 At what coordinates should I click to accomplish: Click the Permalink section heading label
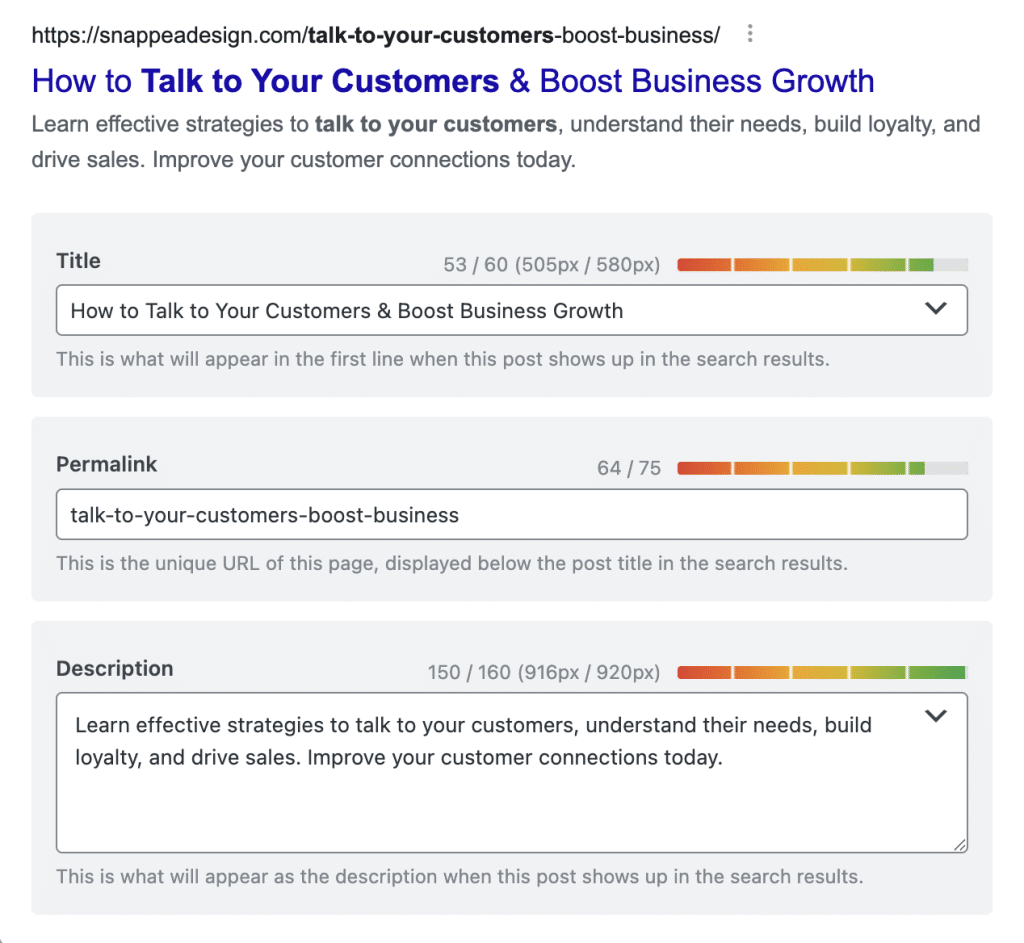click(x=107, y=464)
